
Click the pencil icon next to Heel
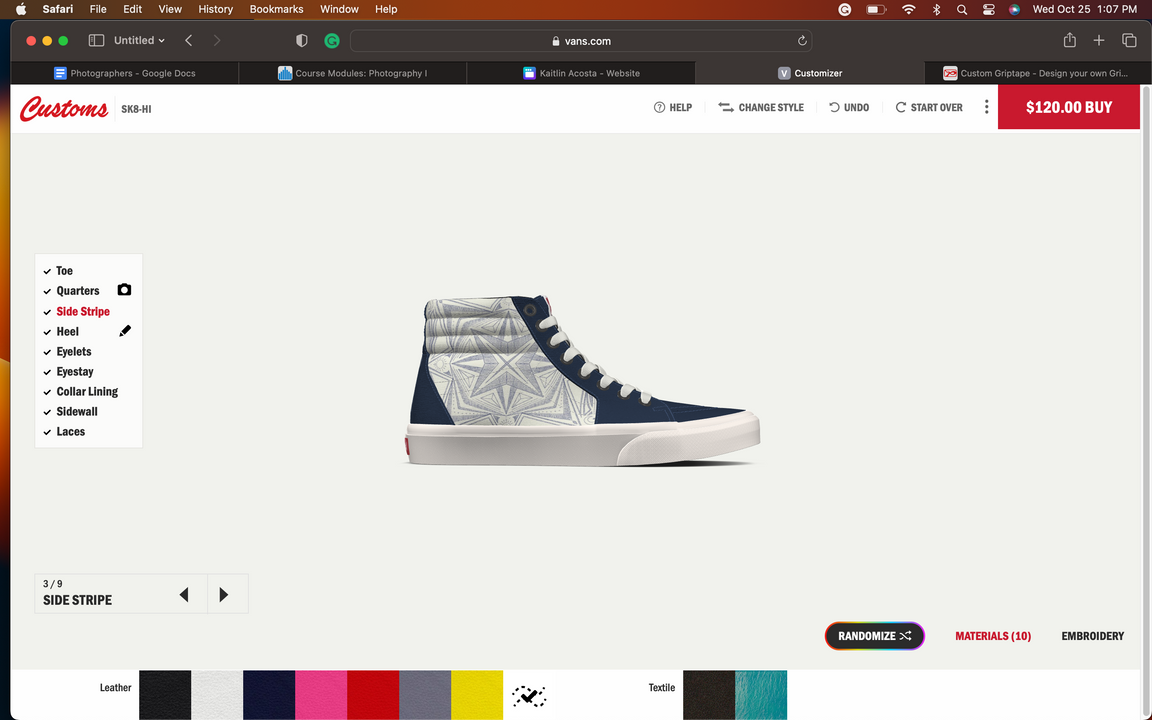[125, 331]
